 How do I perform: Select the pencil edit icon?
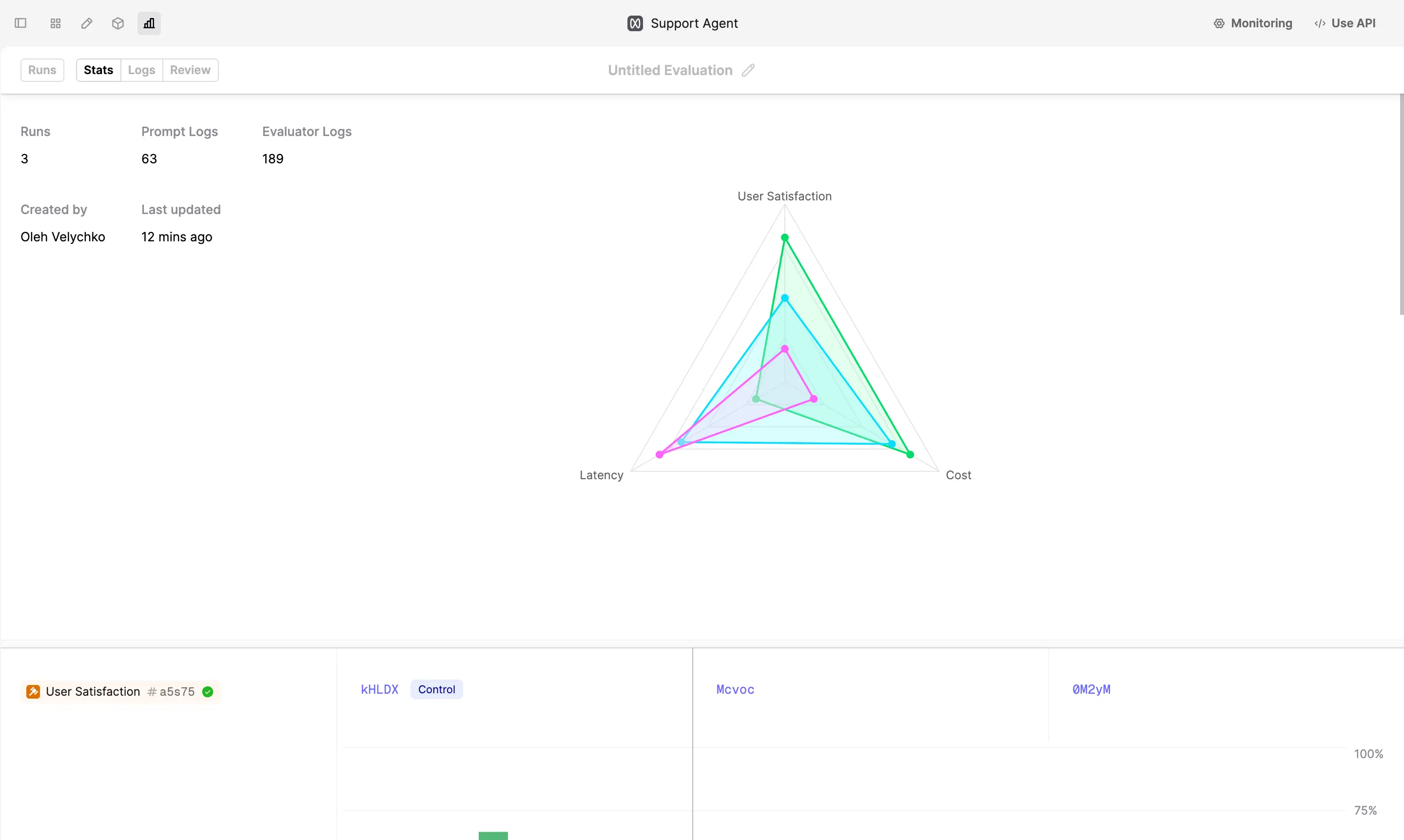click(86, 23)
